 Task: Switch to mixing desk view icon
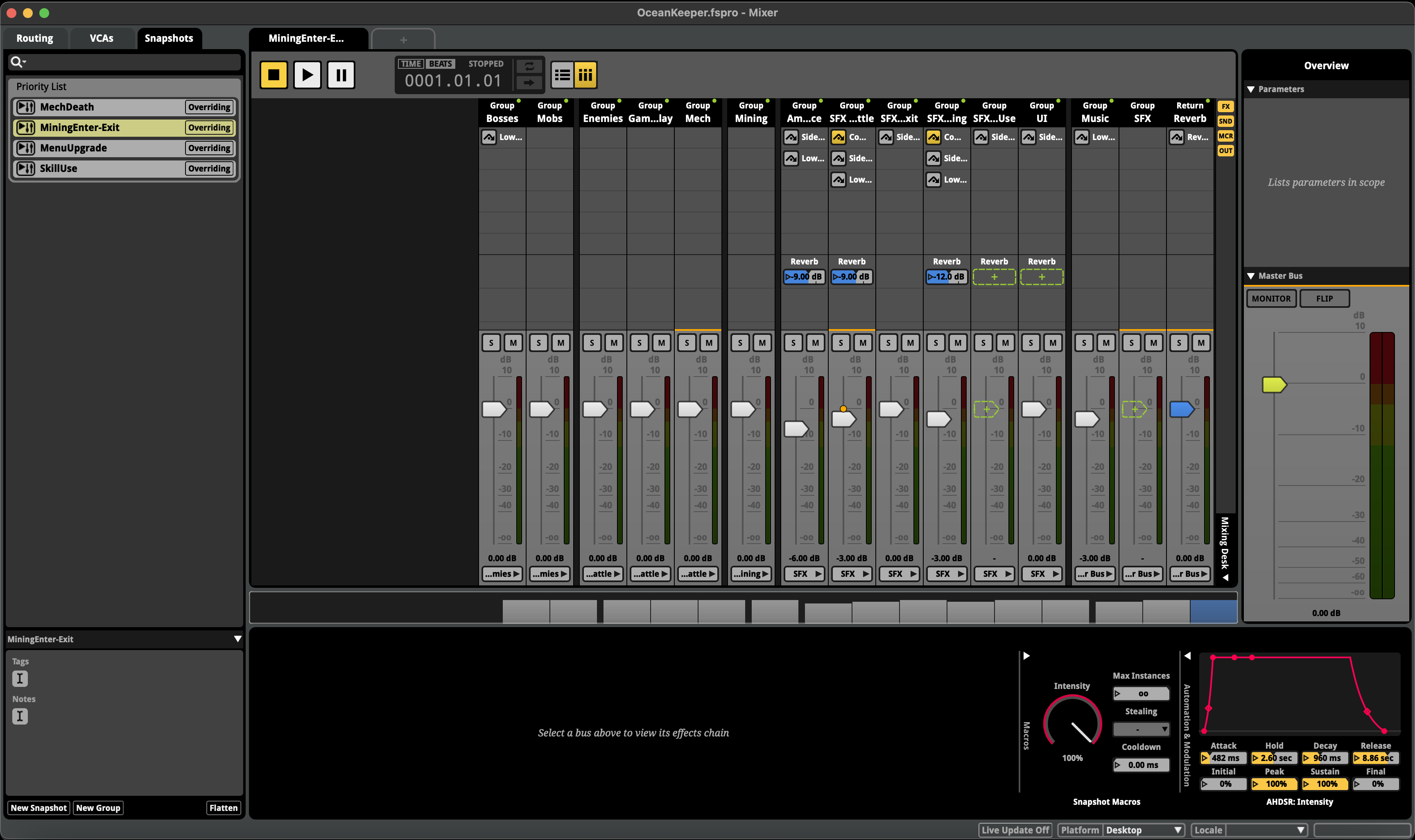point(585,75)
